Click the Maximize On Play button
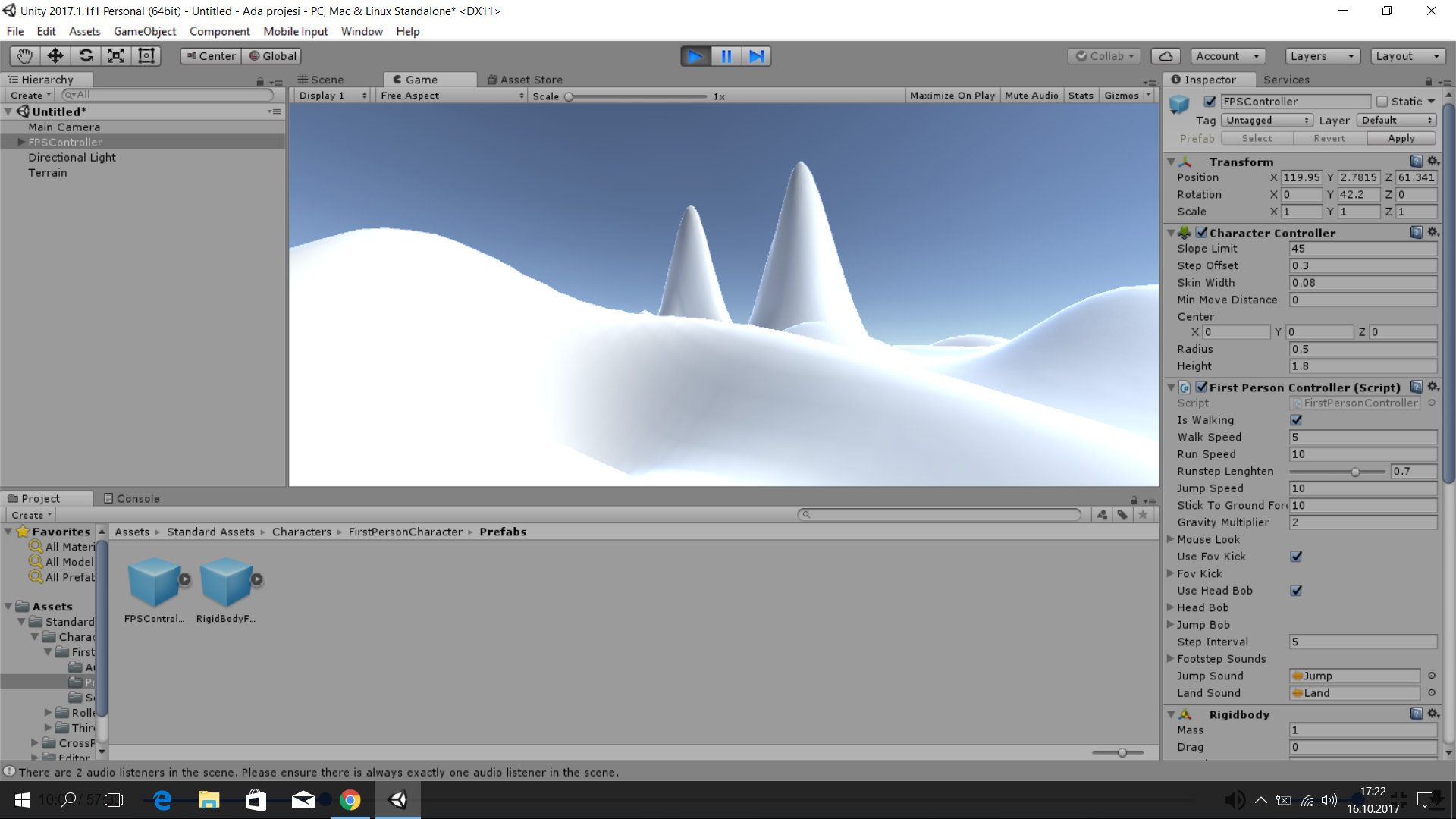This screenshot has width=1456, height=819. (952, 96)
